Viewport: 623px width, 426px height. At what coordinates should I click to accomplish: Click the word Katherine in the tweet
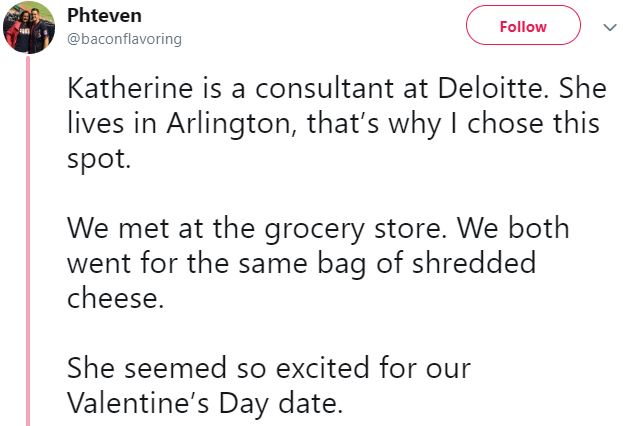point(130,88)
